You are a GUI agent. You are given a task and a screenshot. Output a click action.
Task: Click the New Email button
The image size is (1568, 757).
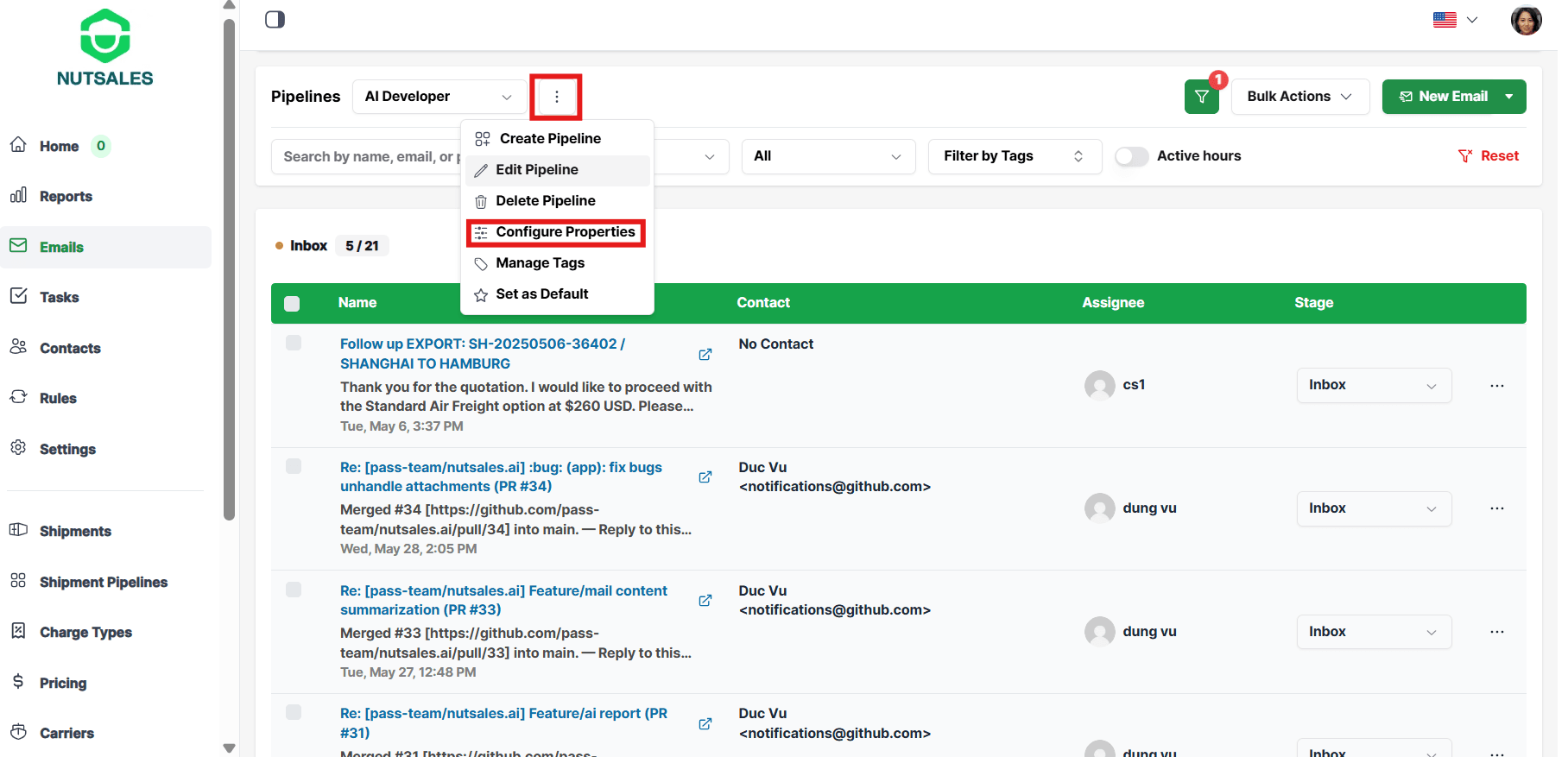(1443, 97)
